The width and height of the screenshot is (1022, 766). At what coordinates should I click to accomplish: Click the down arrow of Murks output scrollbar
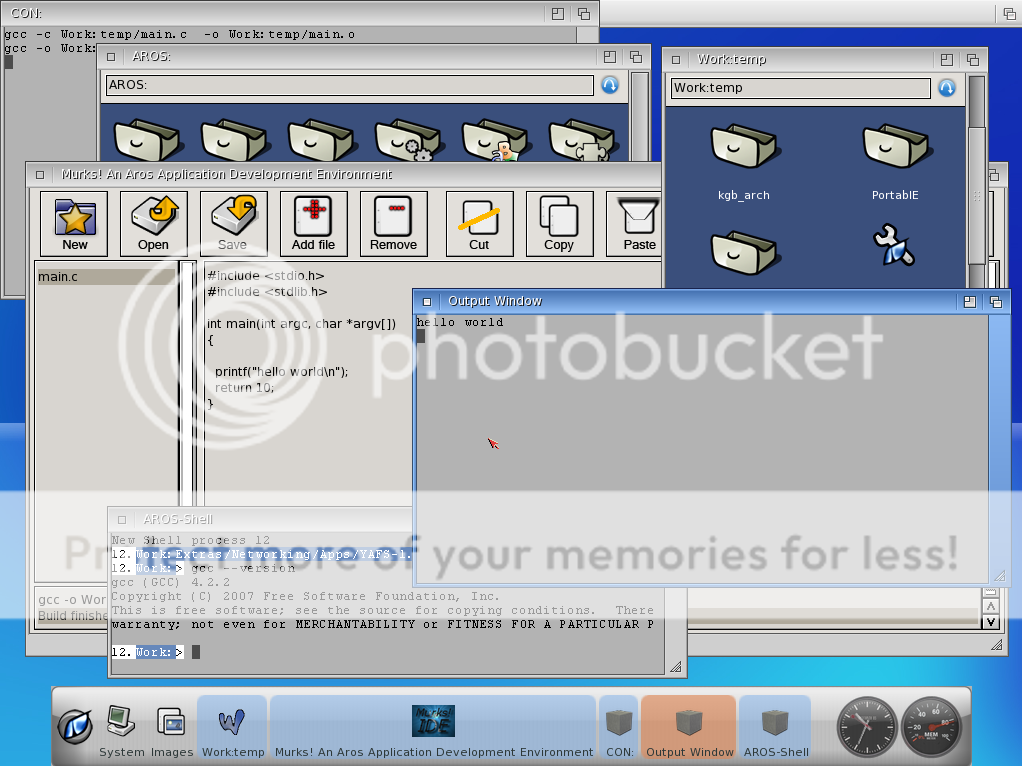coord(991,623)
